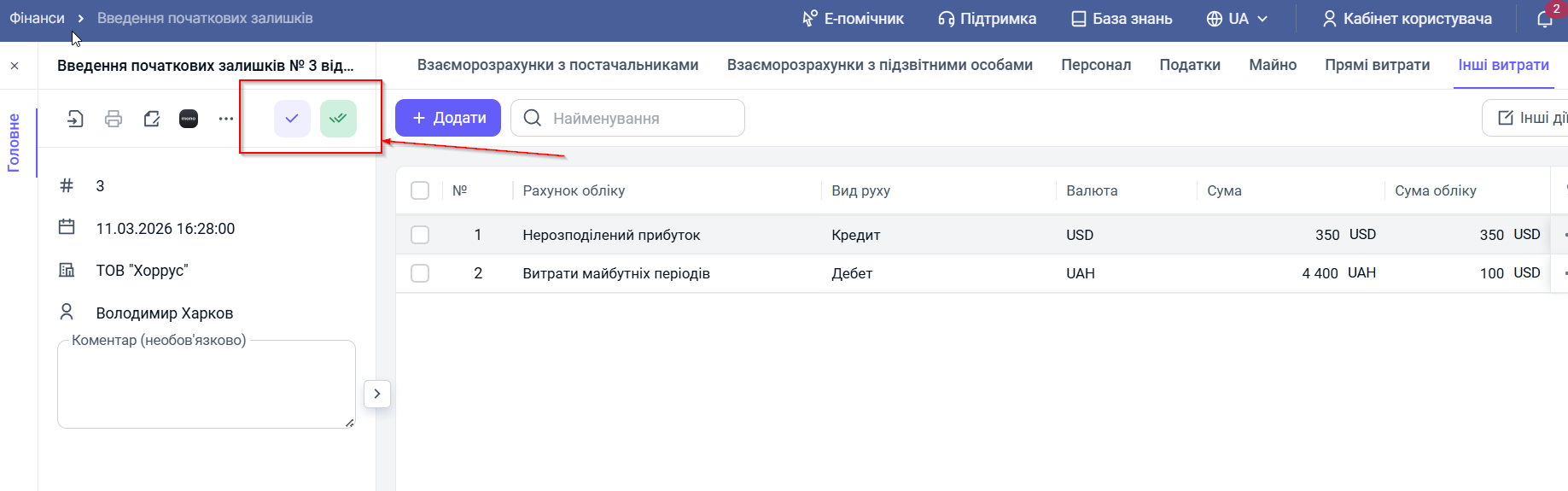Click the notification bell icon

pyautogui.click(x=1545, y=19)
